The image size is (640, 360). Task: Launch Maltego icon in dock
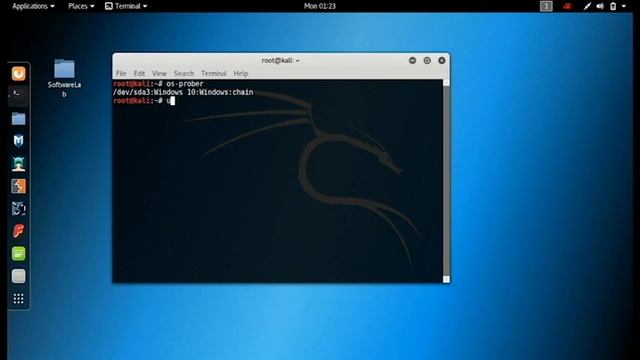(x=18, y=209)
